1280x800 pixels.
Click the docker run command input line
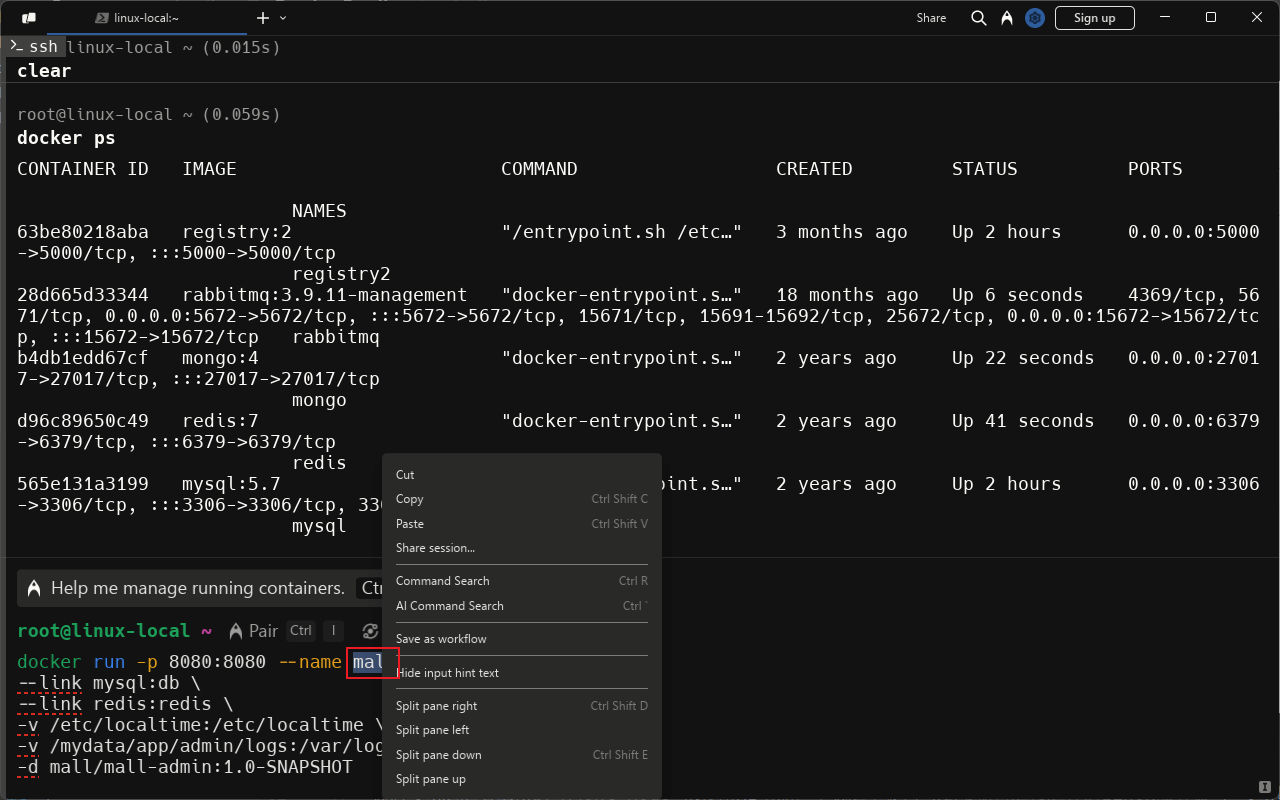180,662
